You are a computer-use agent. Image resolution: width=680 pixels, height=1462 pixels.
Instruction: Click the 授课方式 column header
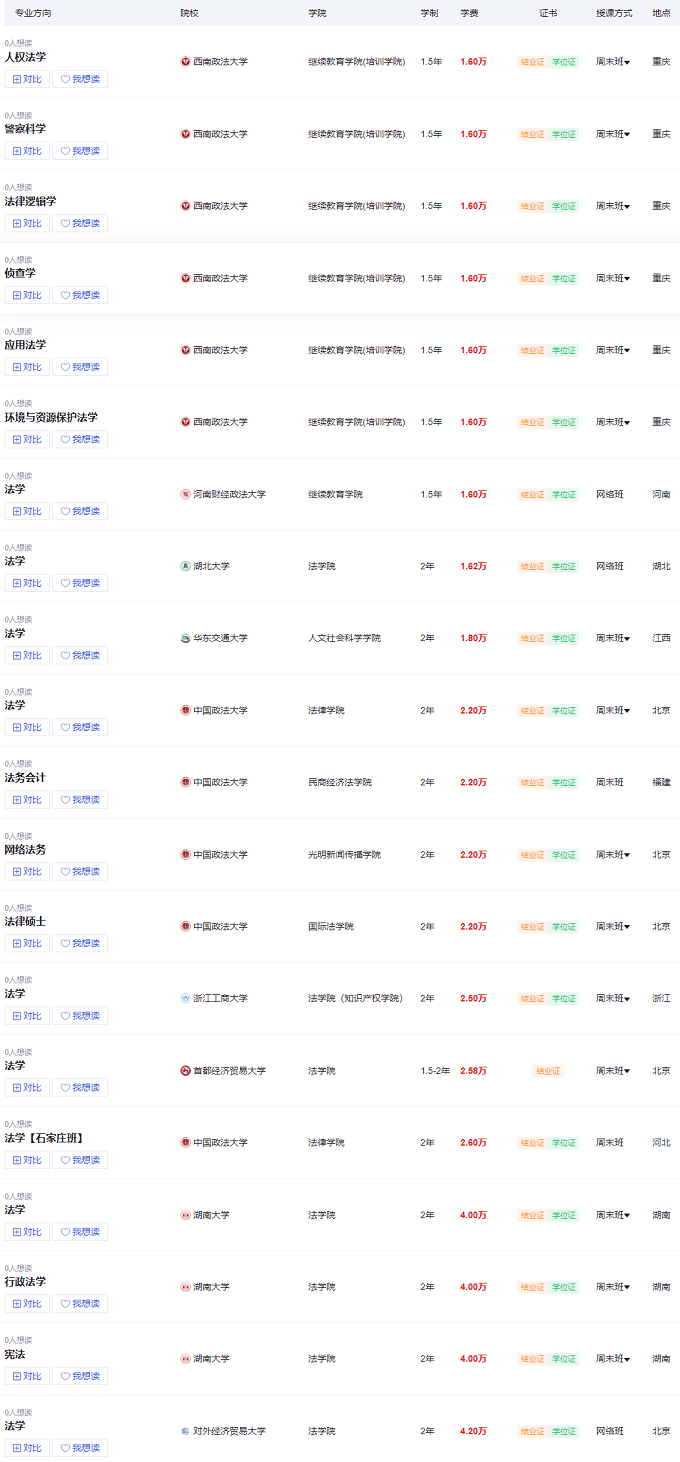pos(614,13)
